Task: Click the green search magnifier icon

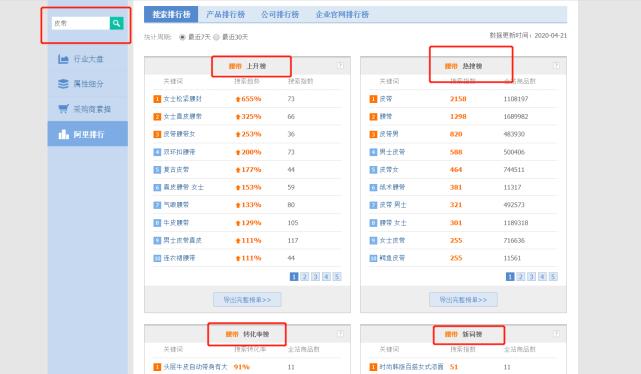Action: point(117,23)
